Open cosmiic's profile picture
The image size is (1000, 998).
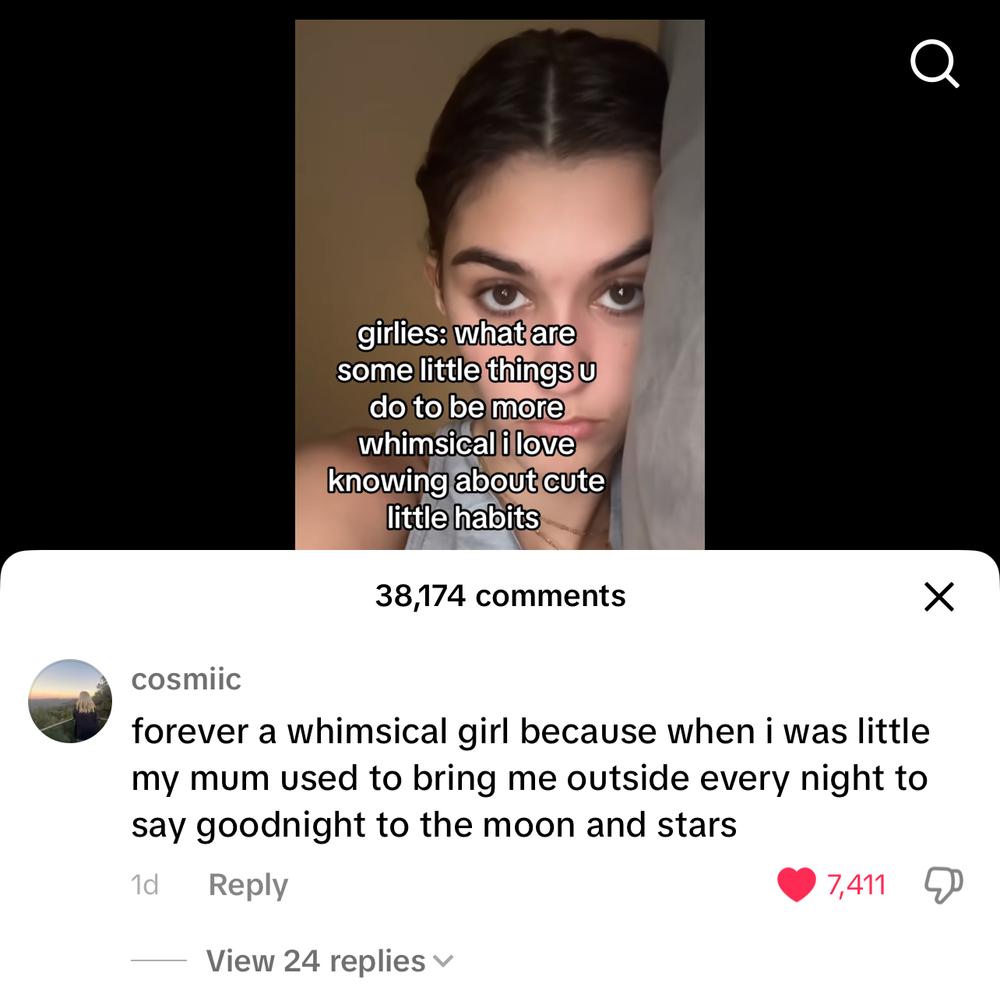(x=70, y=701)
